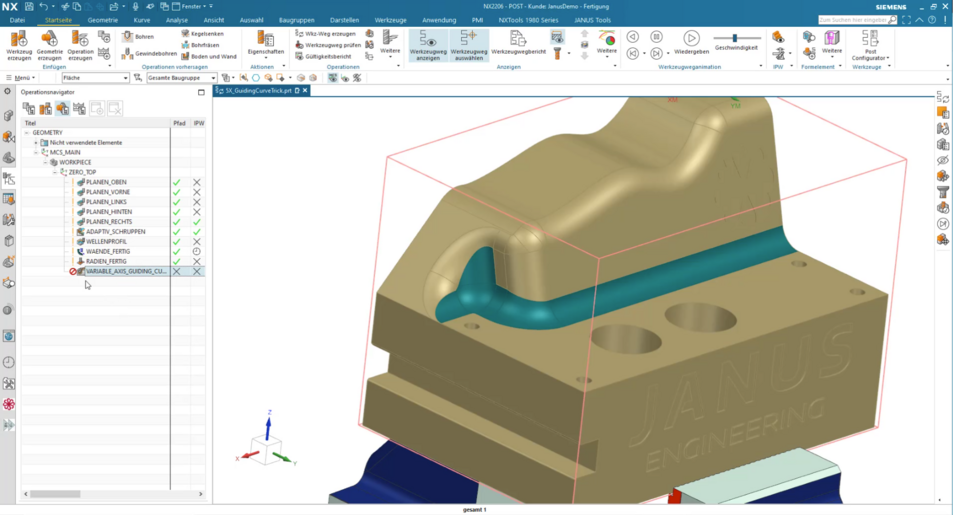This screenshot has height=515, width=953.
Task: Toggle the highlighted display option in Anzeigen group
Action: 557,37
